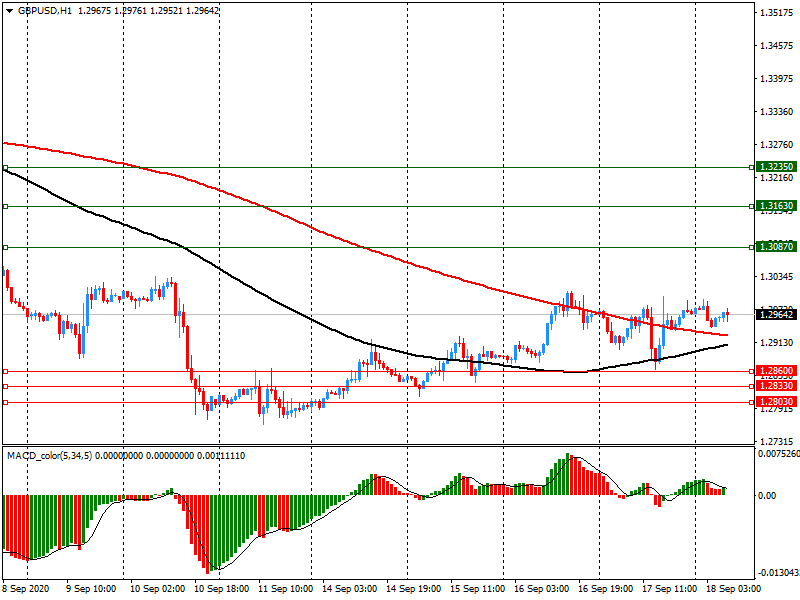Image resolution: width=800 pixels, height=600 pixels.
Task: Click the left handle of the 1.28030 line
Action: click(6, 403)
